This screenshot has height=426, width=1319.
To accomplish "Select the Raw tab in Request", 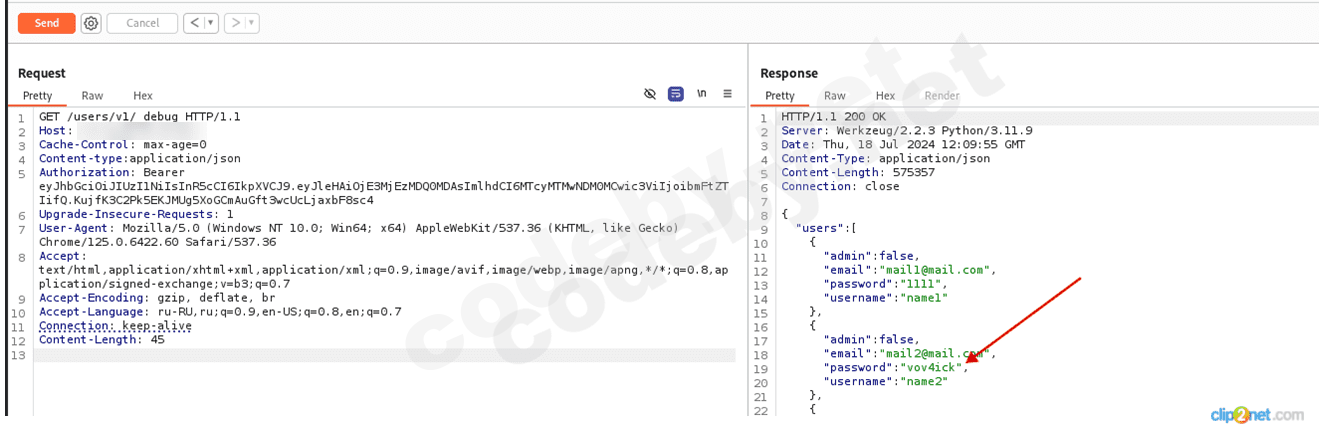I will [92, 96].
